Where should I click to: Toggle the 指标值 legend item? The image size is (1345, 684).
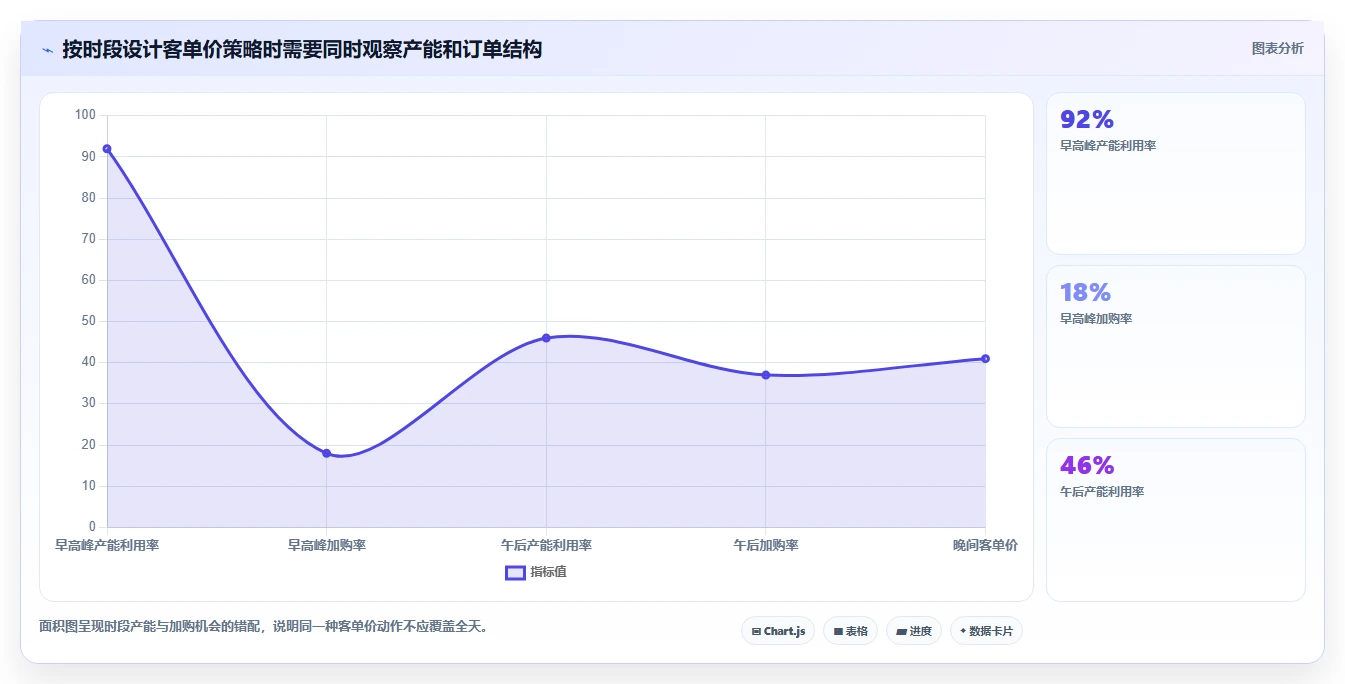pos(536,572)
